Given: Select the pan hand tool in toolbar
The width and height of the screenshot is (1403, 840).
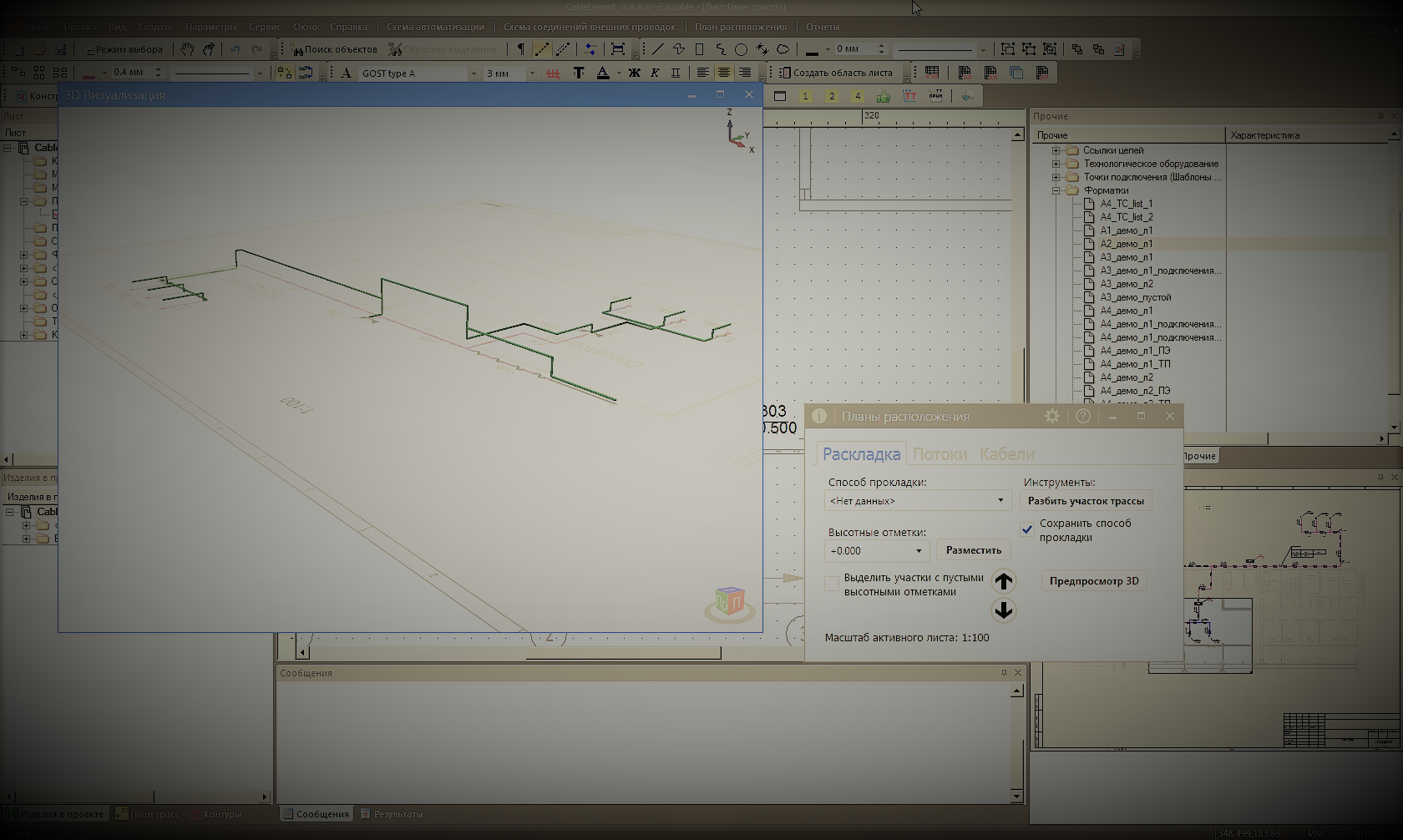Looking at the screenshot, I should 187,49.
